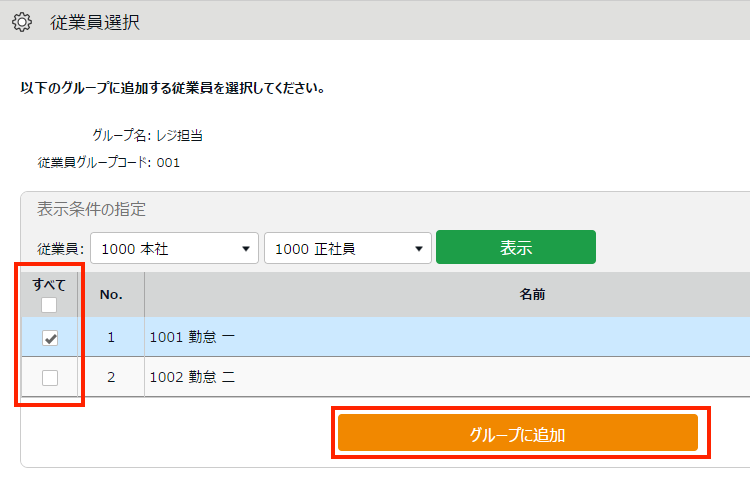Screen dimensions: 750x481
Task: Click the instruction text about adding employees
Action: (x=173, y=88)
